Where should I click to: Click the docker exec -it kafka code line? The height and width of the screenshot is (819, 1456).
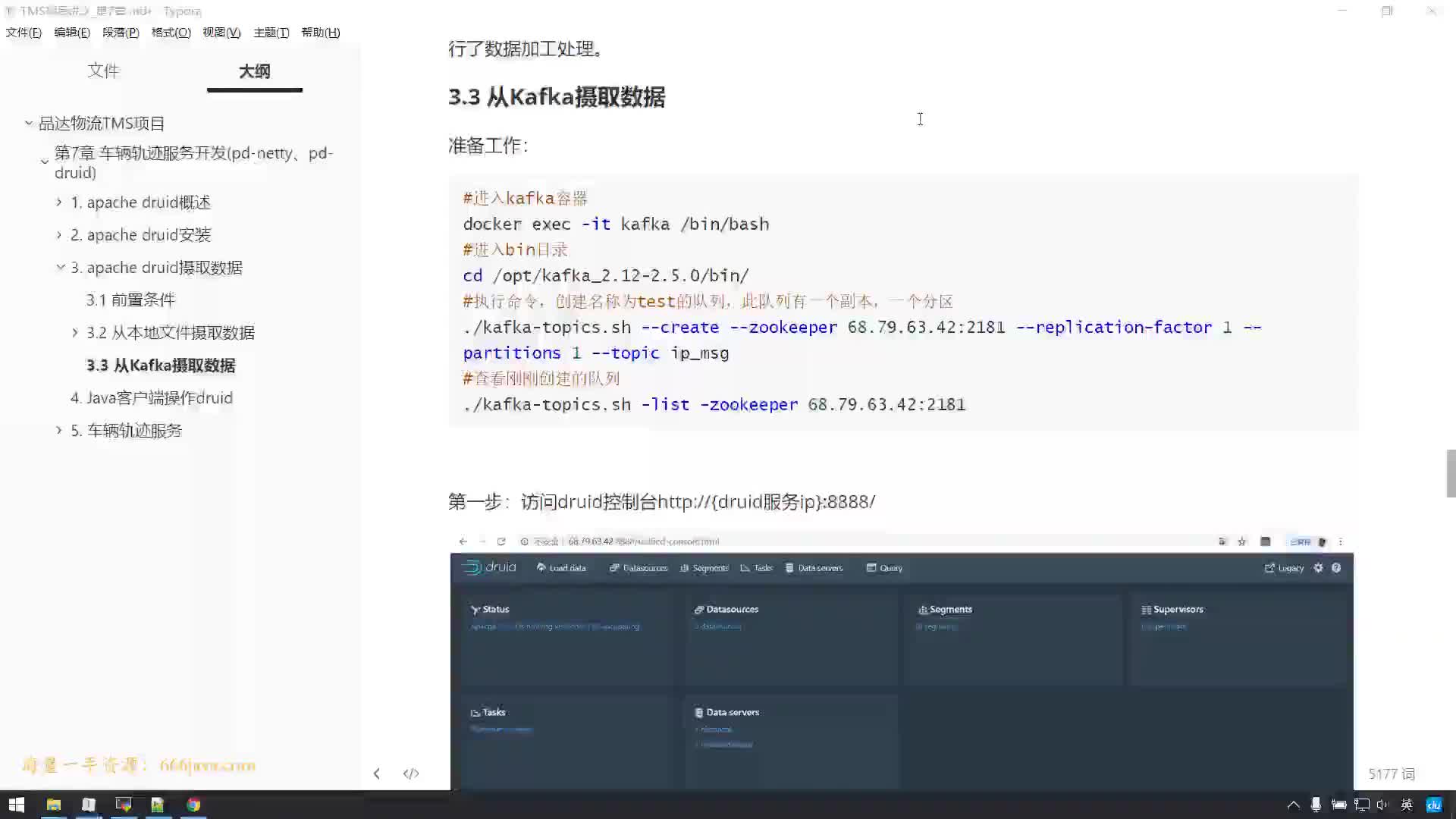616,224
